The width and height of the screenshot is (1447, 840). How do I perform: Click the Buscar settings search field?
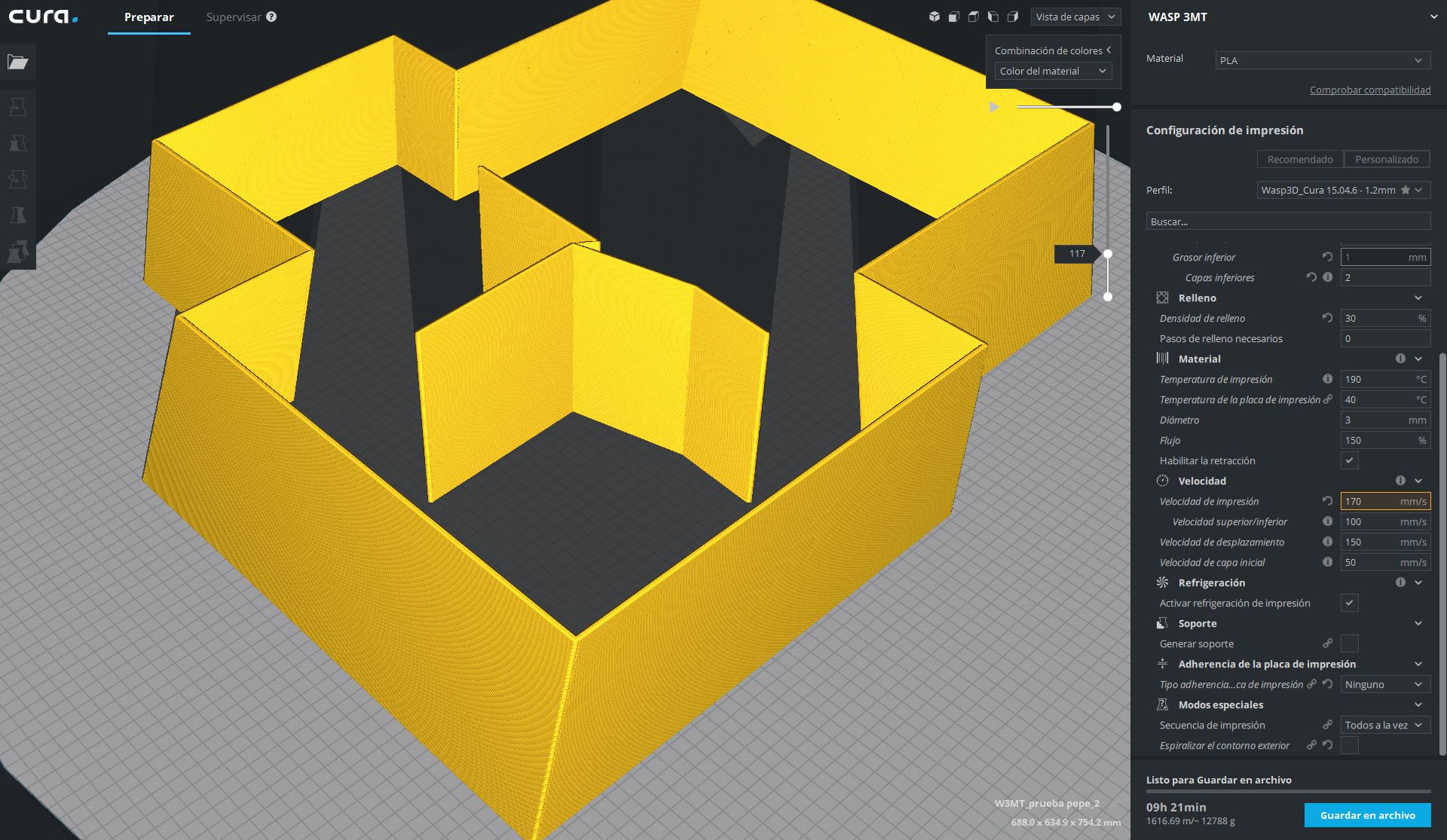coord(1288,221)
